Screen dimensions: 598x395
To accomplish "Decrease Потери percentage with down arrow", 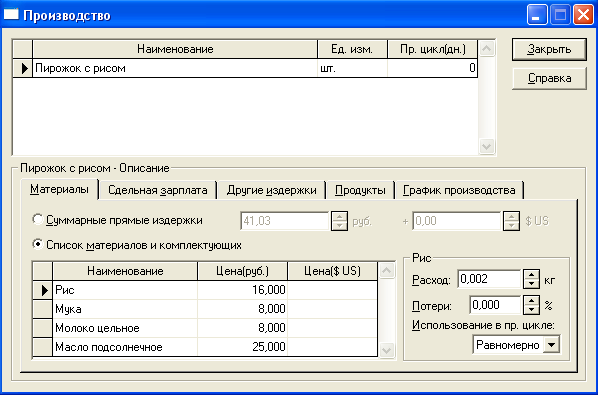I will click(531, 310).
